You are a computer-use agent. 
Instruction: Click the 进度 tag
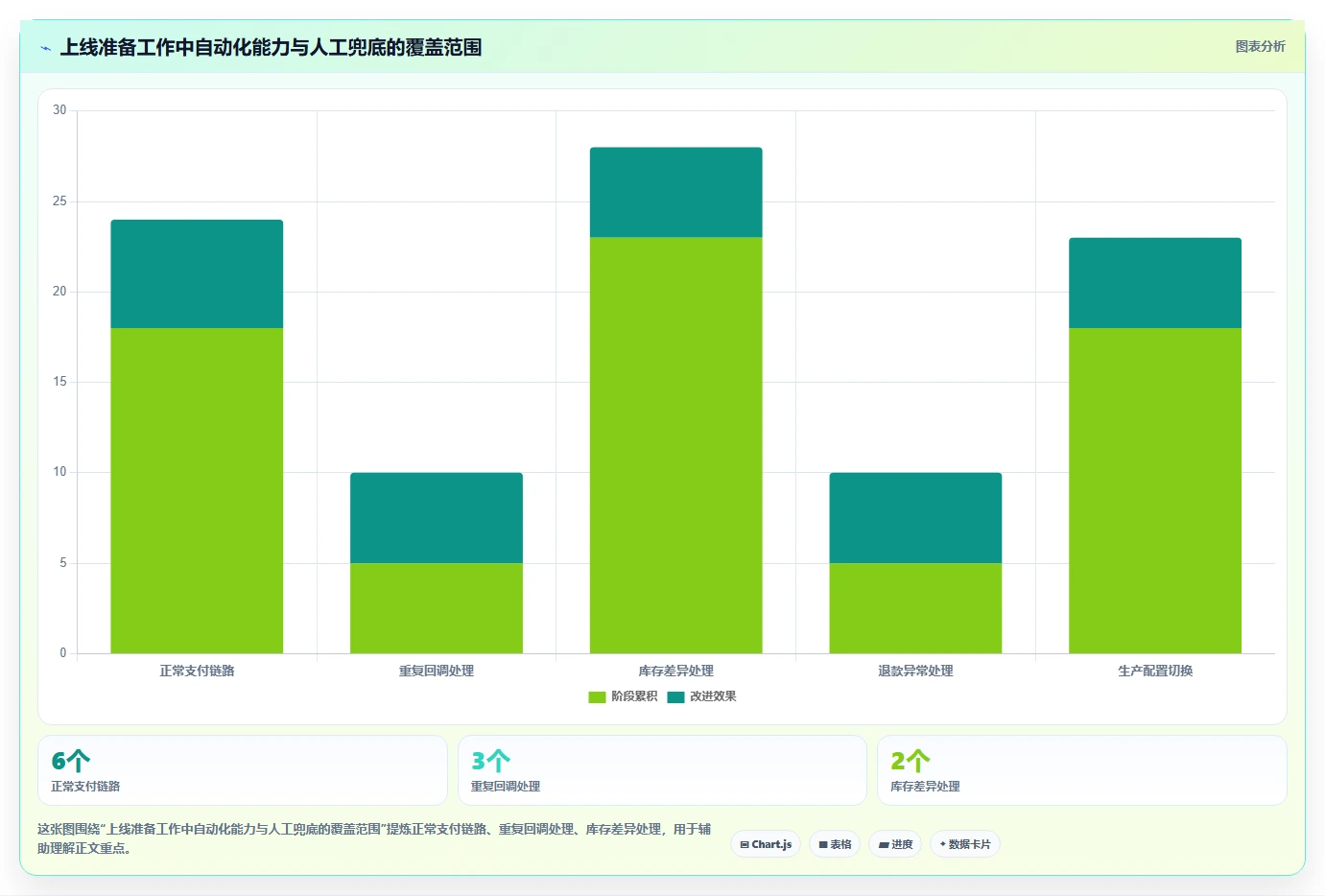tap(895, 844)
